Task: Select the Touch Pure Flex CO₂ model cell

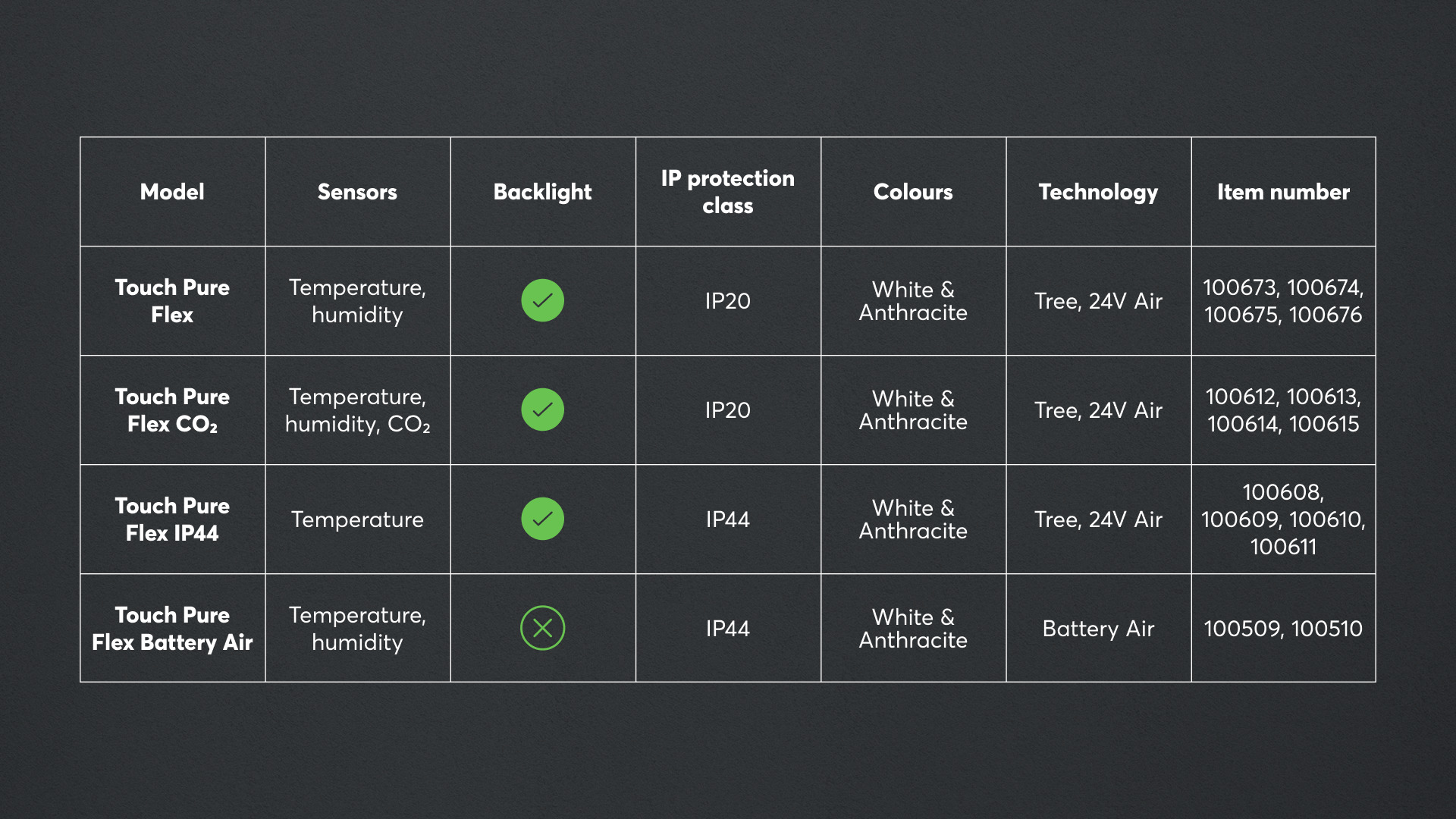Action: (172, 410)
